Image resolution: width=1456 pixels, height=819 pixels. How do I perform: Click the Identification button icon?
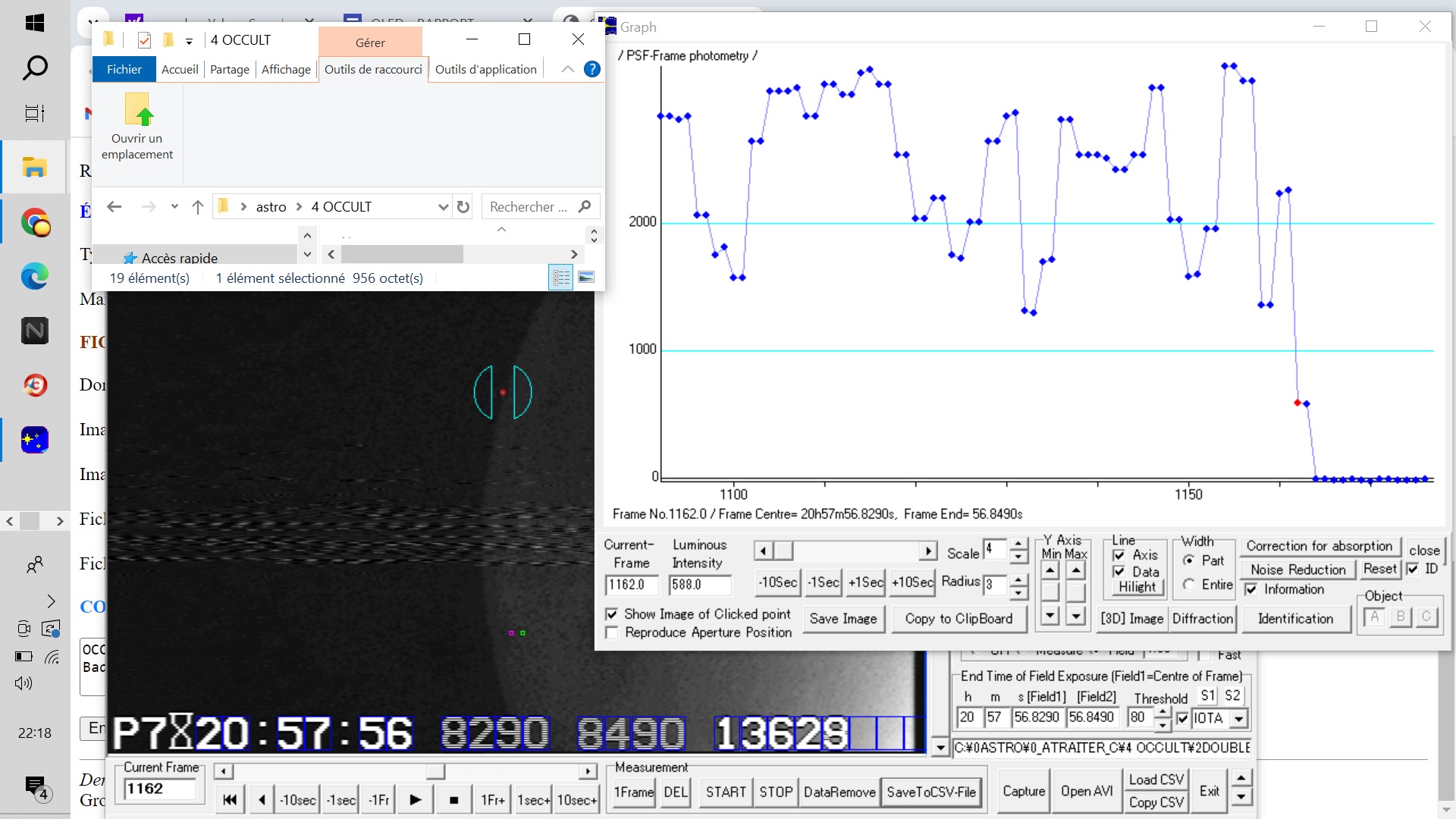point(1295,618)
